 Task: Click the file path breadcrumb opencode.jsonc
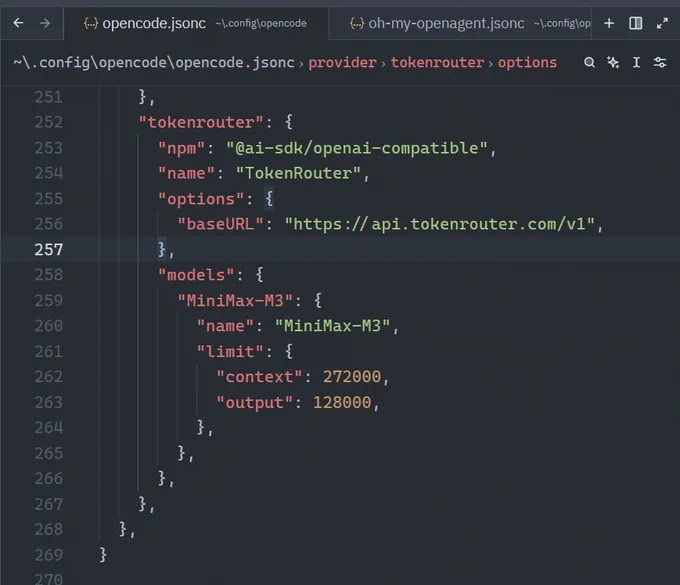154,63
